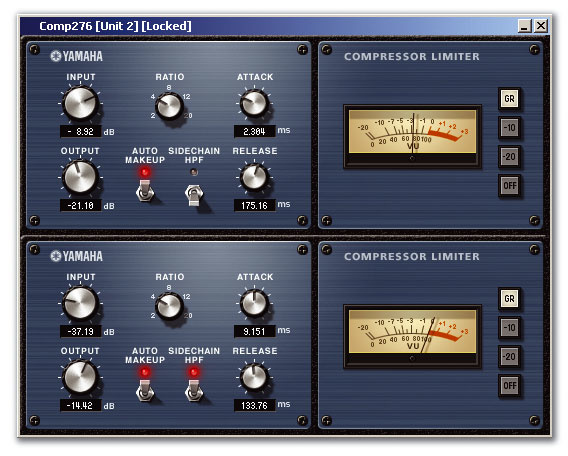
Task: Select -10 meter mode on the lower unit
Action: point(509,327)
